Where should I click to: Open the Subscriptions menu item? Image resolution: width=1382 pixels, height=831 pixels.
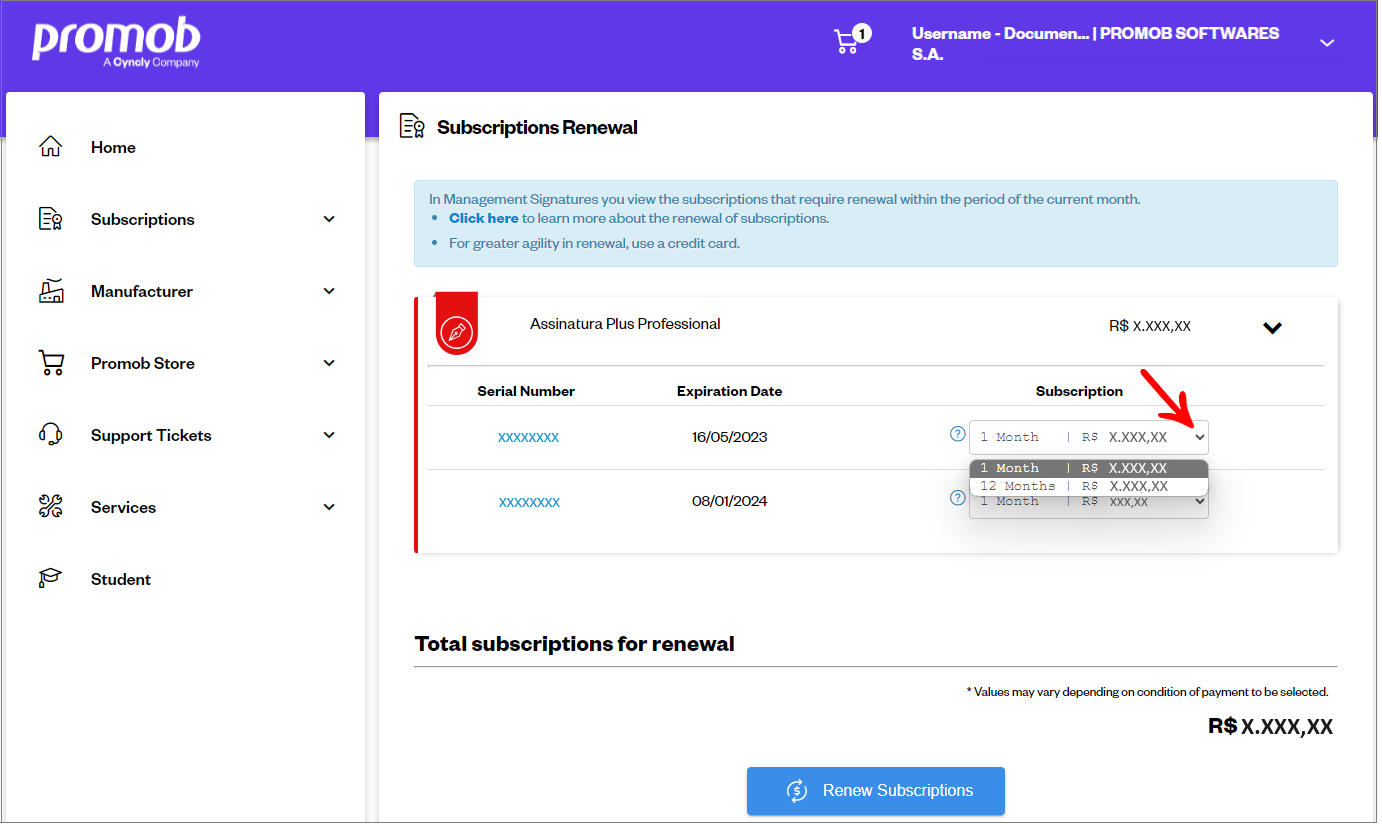[x=143, y=219]
